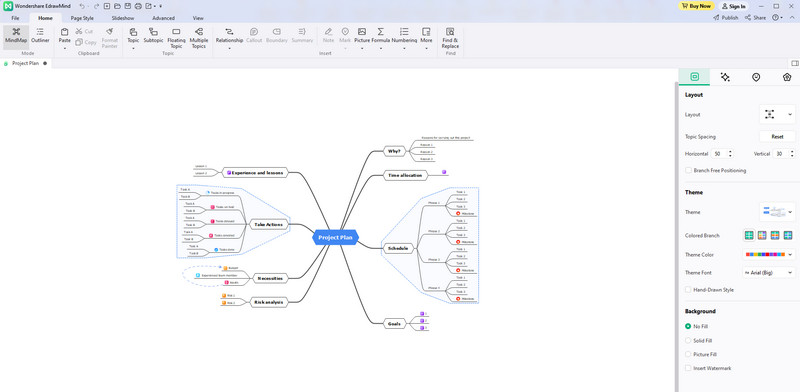Open the Slideshow ribbon tab

tap(123, 18)
